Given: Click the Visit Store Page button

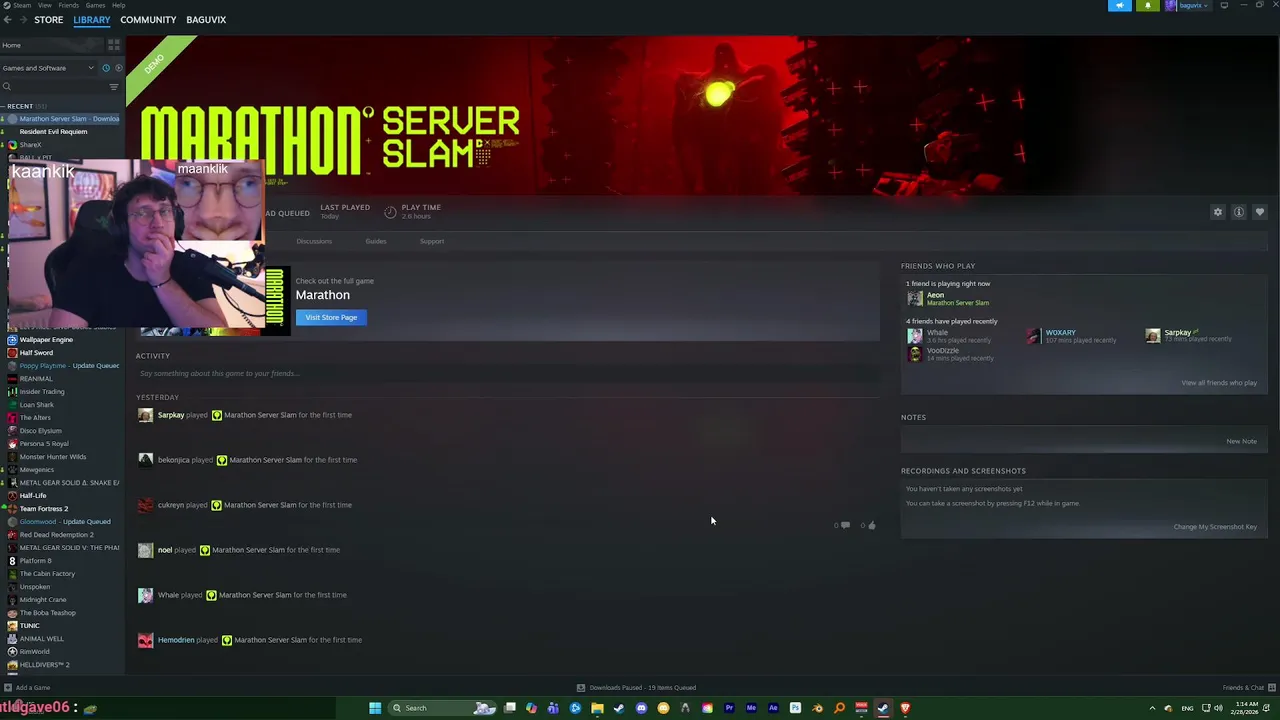Looking at the screenshot, I should (x=331, y=317).
